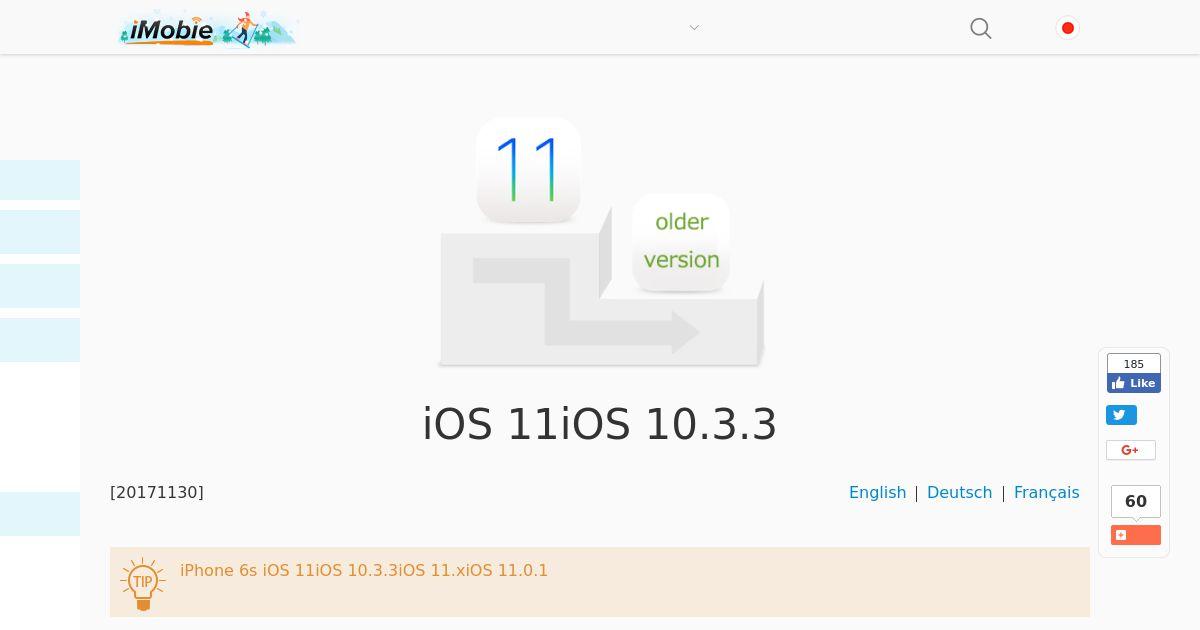Viewport: 1200px width, 630px height.
Task: Click the share count 60
Action: (1136, 501)
